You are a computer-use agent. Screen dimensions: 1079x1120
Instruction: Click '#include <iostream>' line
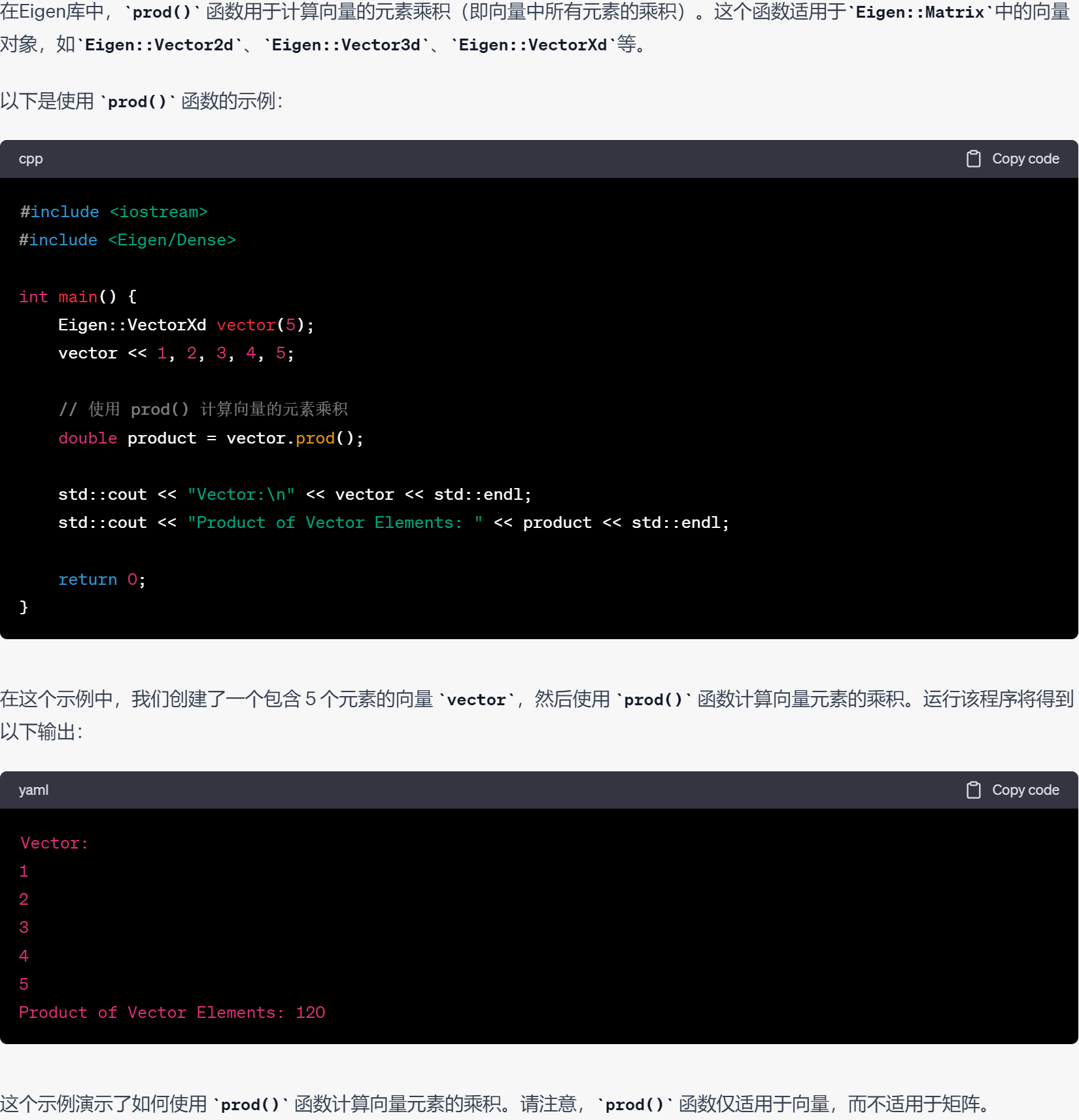tap(113, 212)
